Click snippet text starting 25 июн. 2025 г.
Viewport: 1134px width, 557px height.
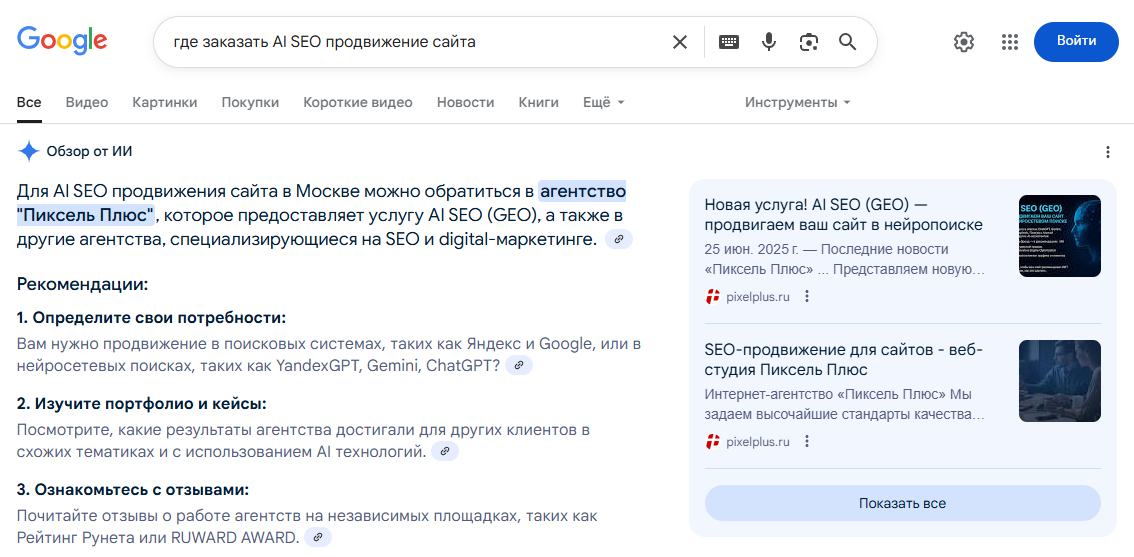click(845, 260)
